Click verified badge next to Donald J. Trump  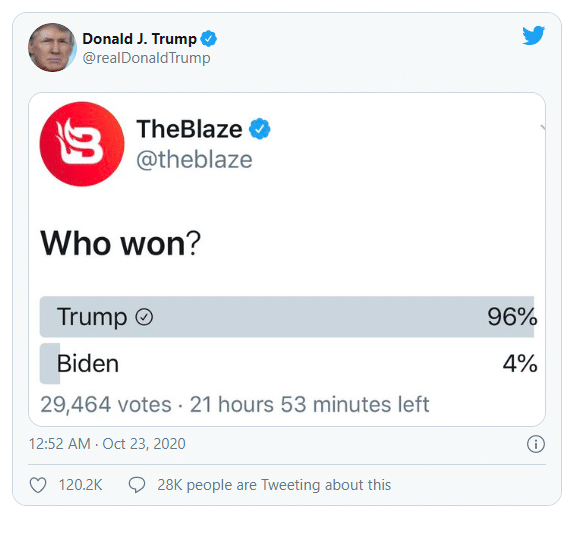tap(209, 39)
